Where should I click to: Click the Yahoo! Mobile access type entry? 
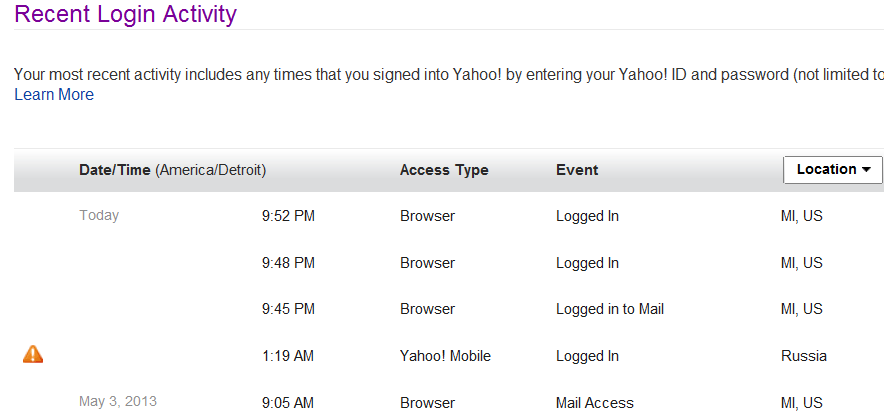[445, 356]
